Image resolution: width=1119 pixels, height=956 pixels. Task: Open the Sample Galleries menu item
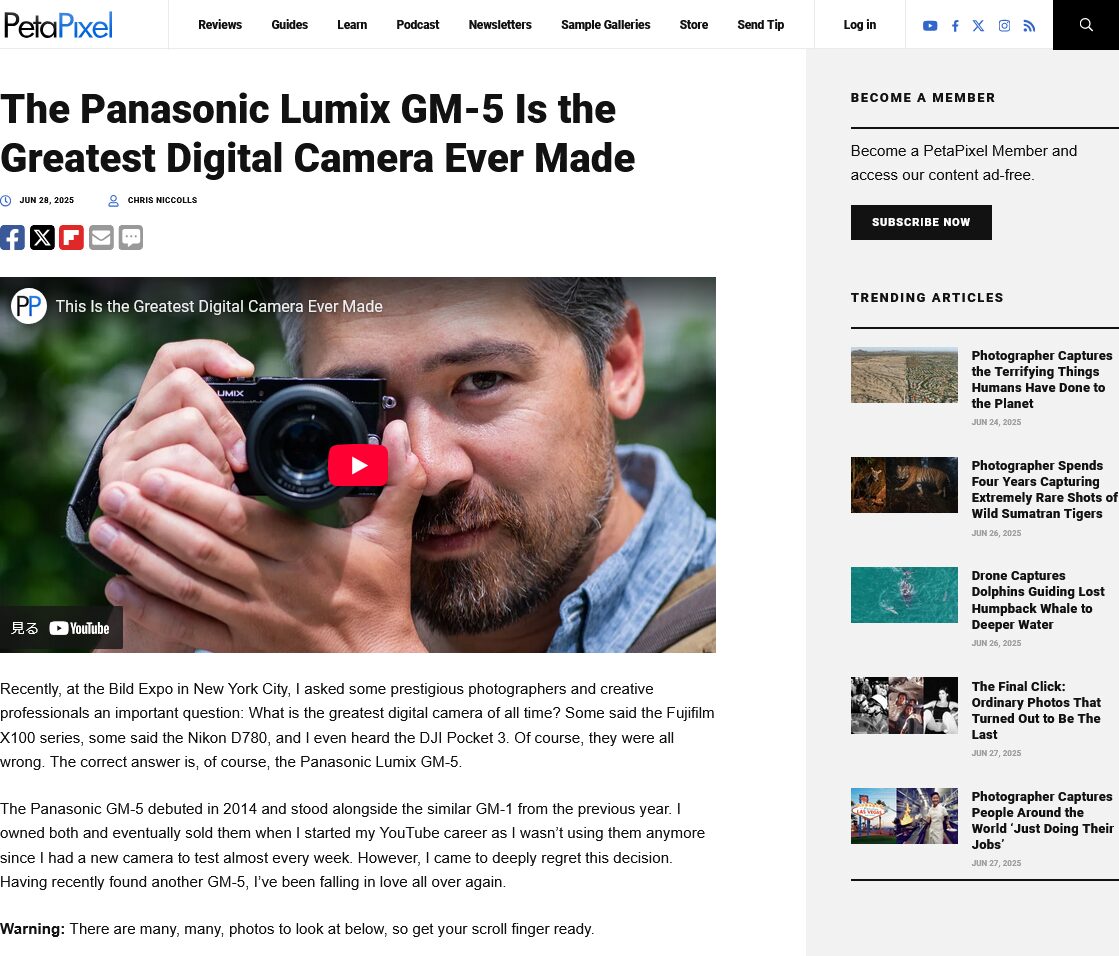(605, 25)
